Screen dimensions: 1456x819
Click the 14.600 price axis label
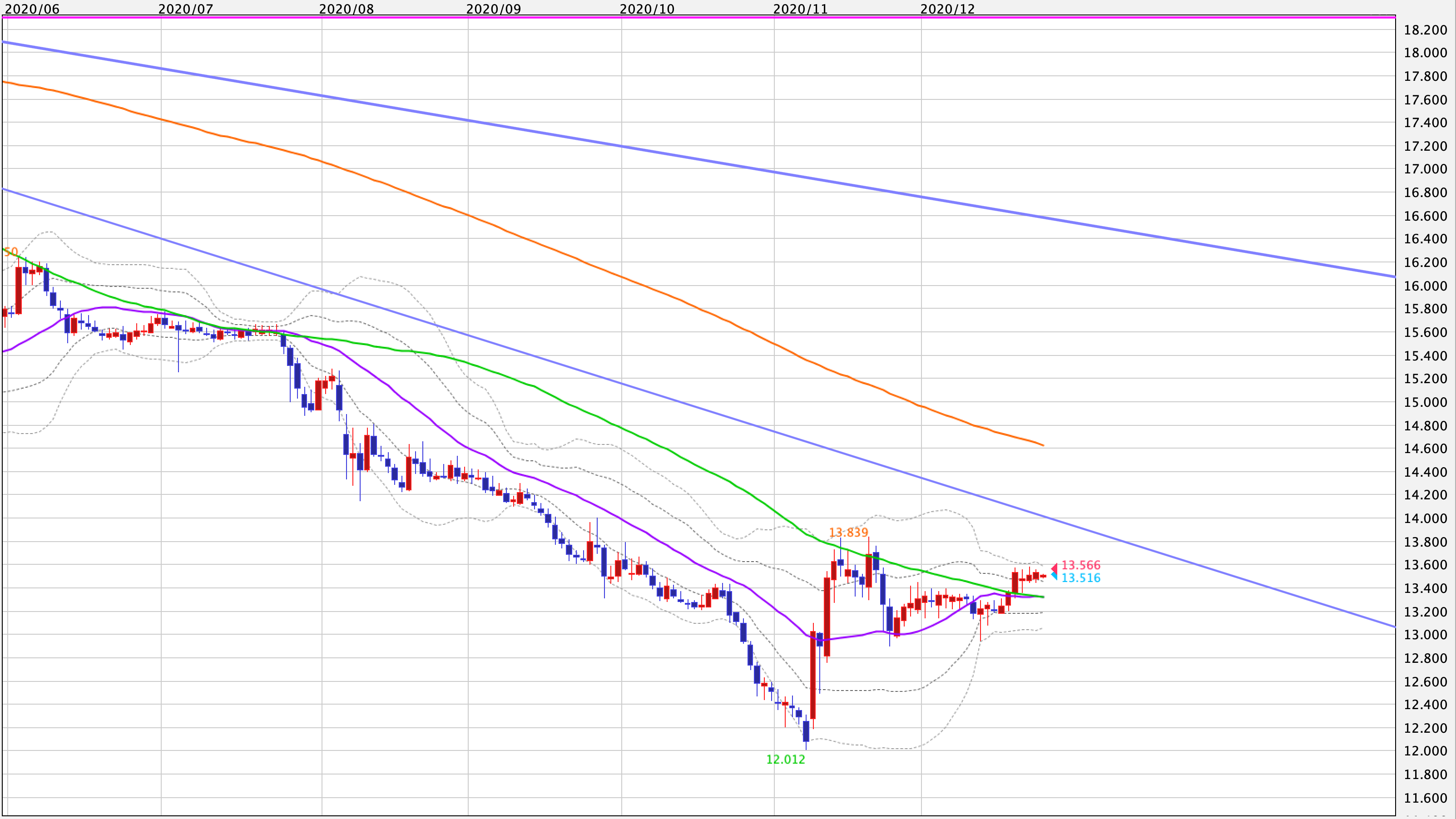1426,449
